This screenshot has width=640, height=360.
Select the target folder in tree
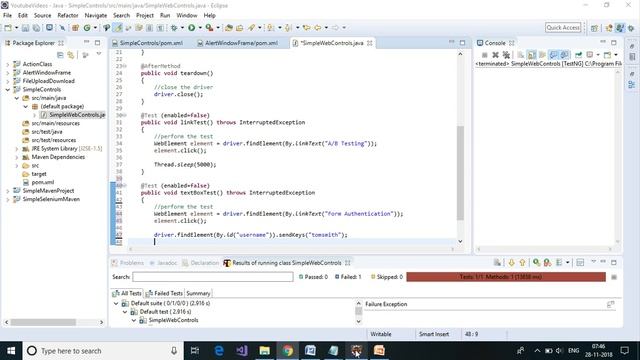coord(39,174)
